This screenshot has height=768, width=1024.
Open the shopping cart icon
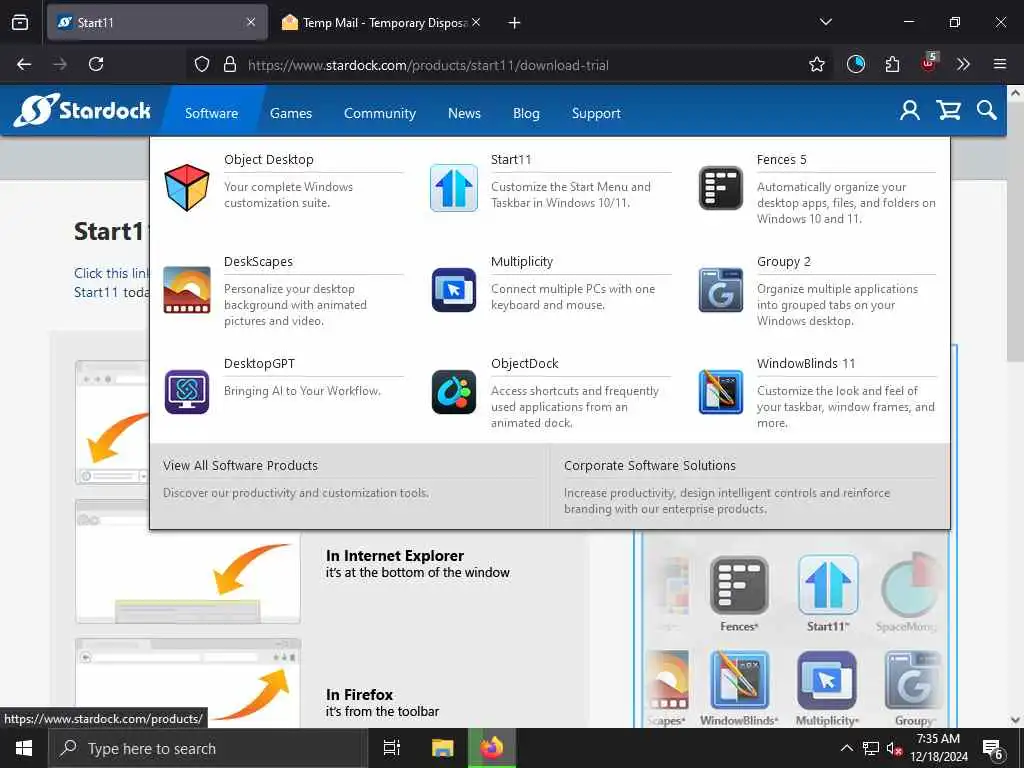(948, 110)
